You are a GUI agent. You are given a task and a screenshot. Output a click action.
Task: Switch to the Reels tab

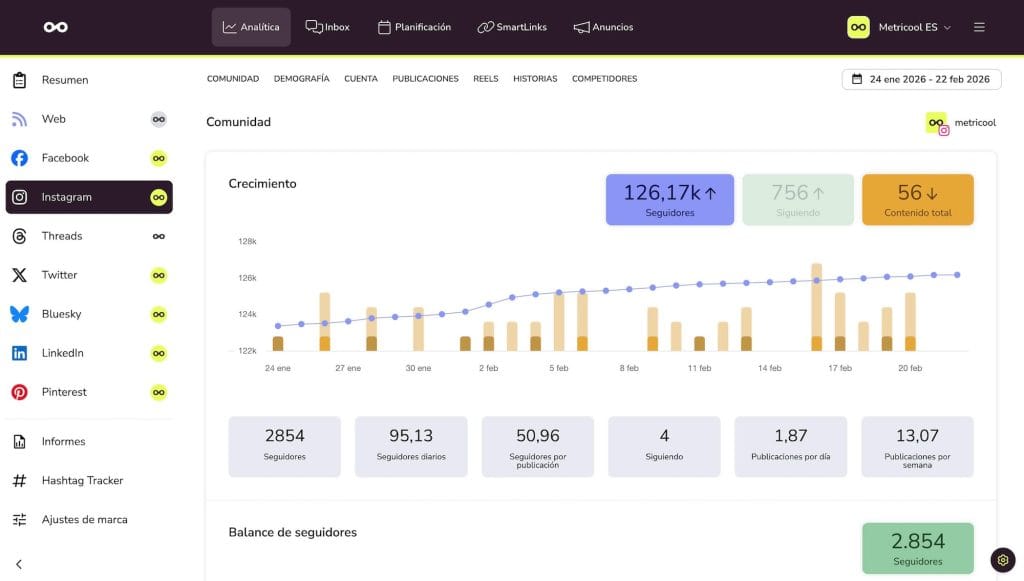(x=485, y=79)
